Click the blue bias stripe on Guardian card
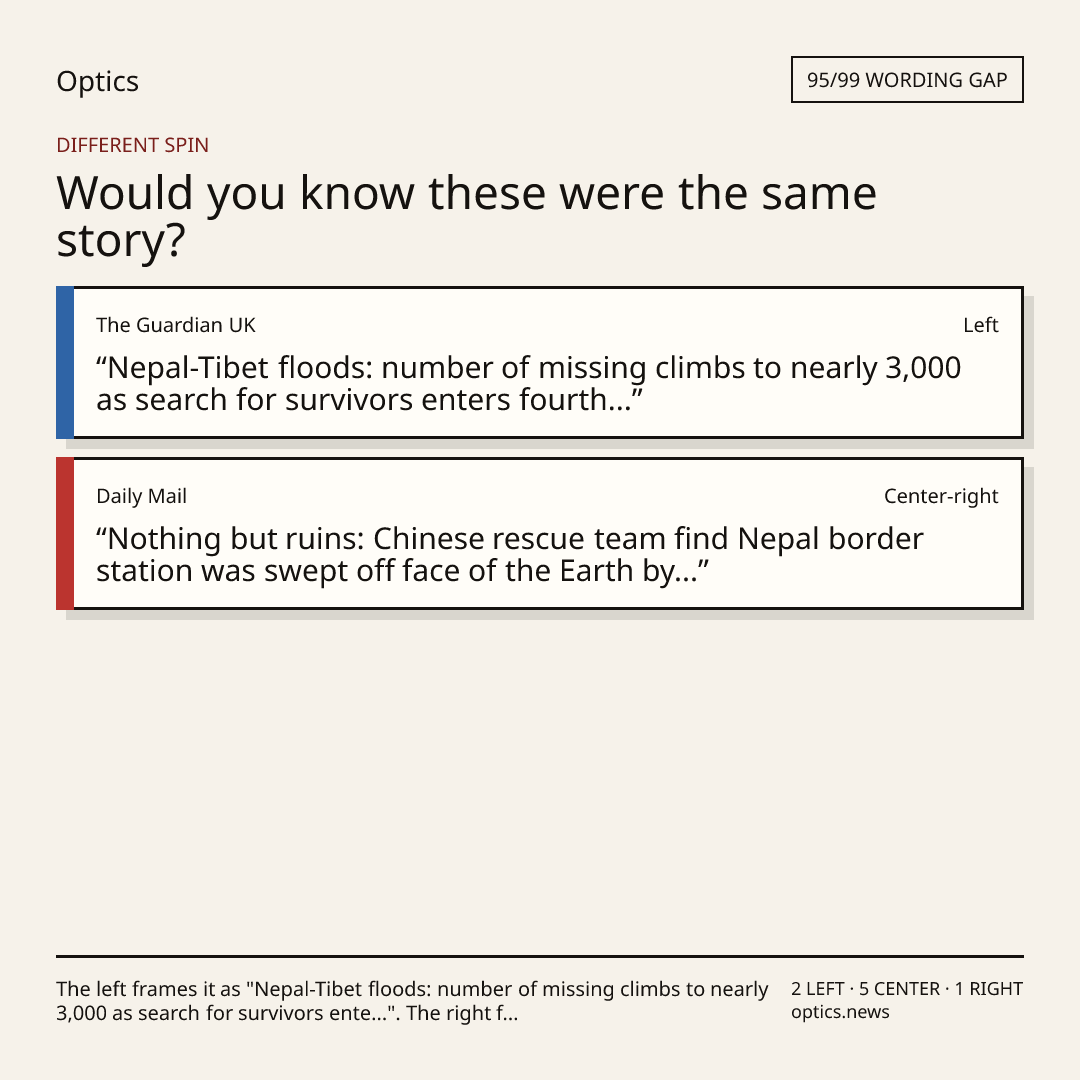This screenshot has width=1080, height=1080. (x=65, y=362)
